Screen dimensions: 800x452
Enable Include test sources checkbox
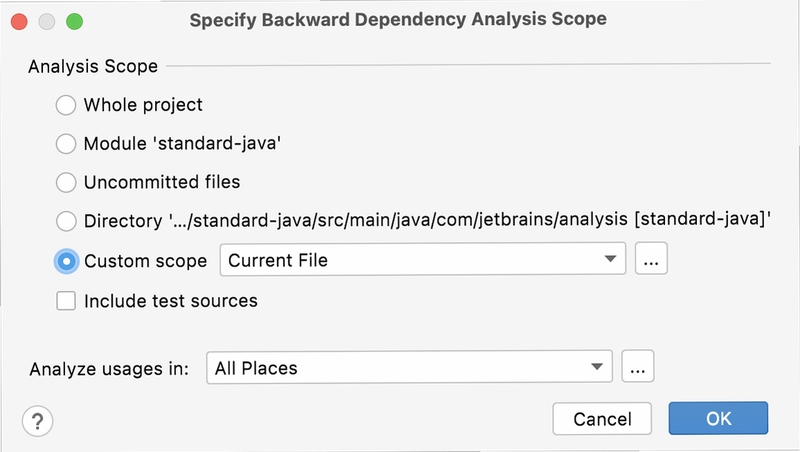pyautogui.click(x=66, y=301)
